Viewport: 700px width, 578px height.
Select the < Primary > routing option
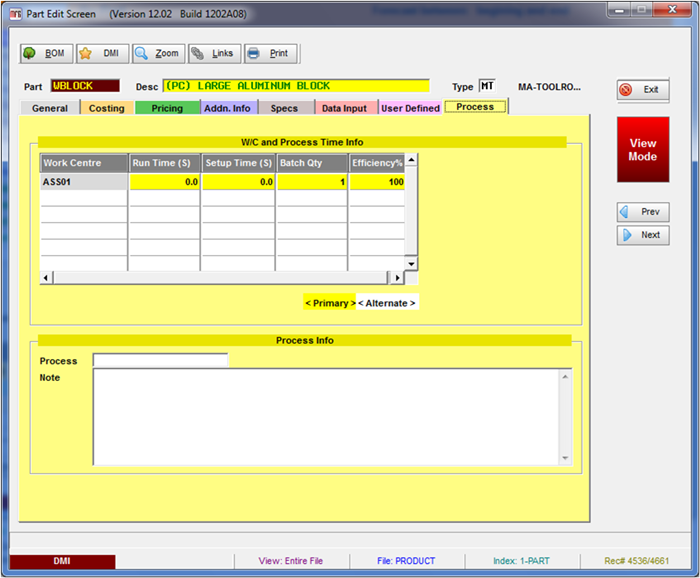click(x=330, y=303)
